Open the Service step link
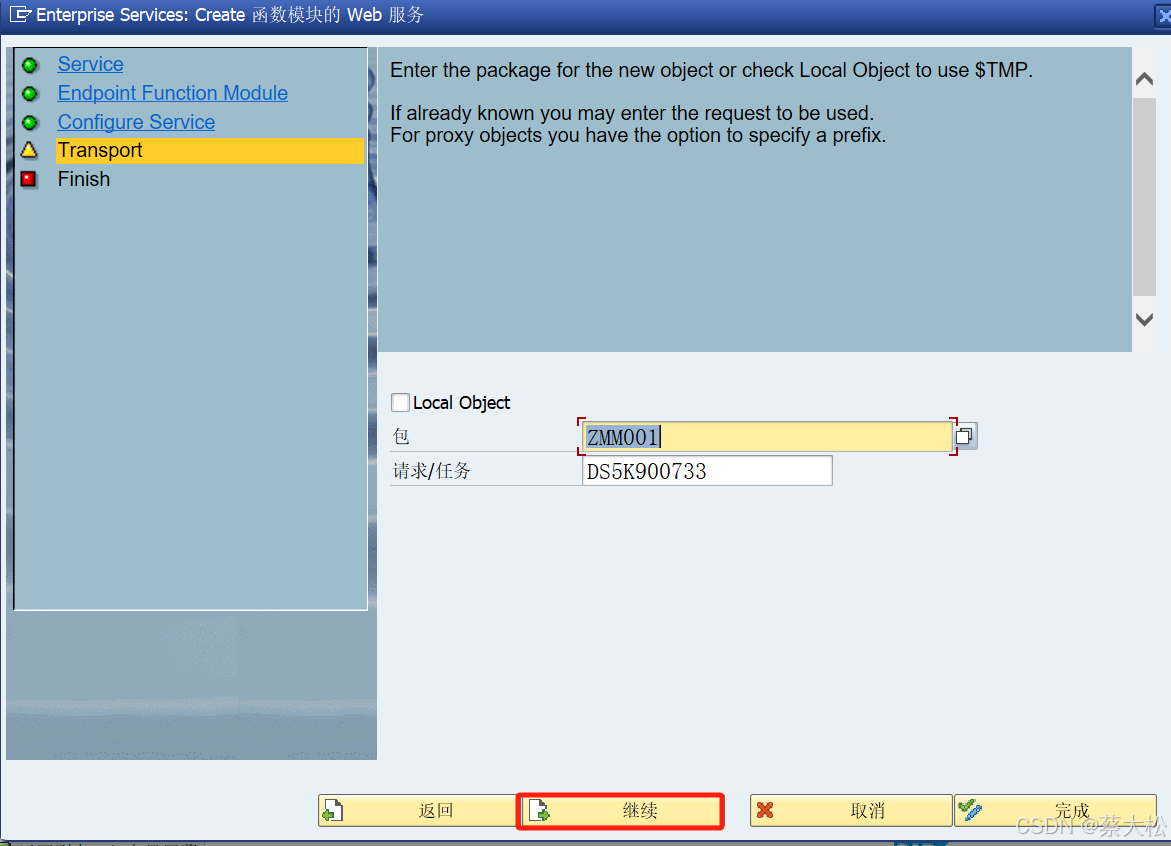 [90, 64]
